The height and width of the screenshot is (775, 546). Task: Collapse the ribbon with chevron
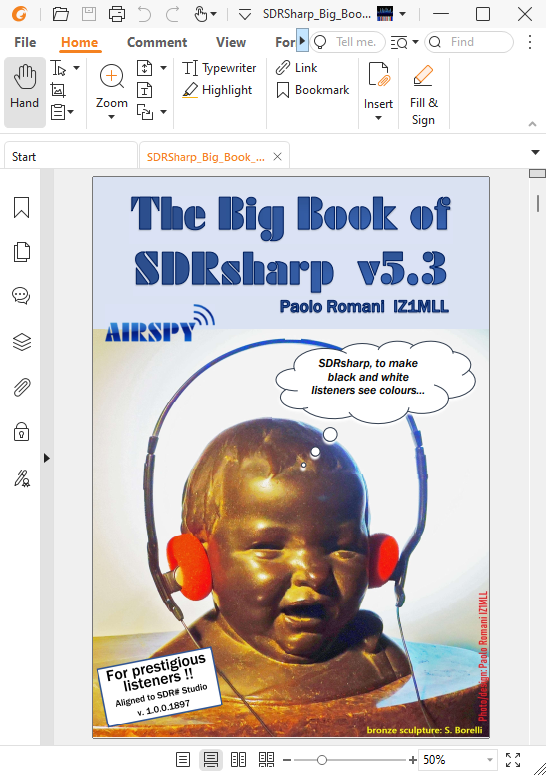click(532, 124)
